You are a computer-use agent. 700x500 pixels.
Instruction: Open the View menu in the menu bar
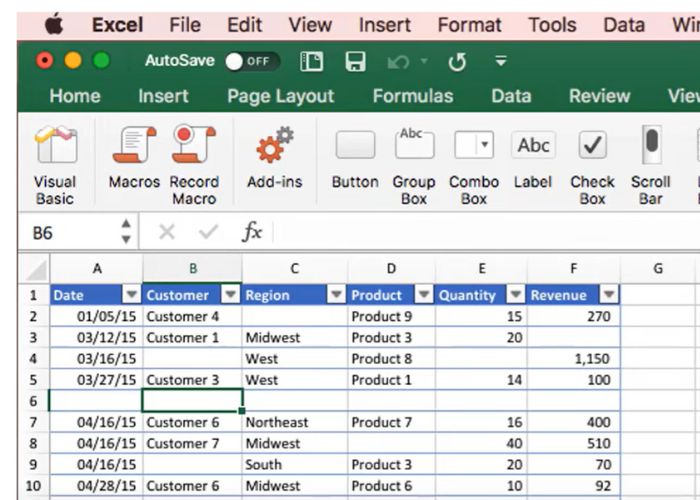point(310,25)
